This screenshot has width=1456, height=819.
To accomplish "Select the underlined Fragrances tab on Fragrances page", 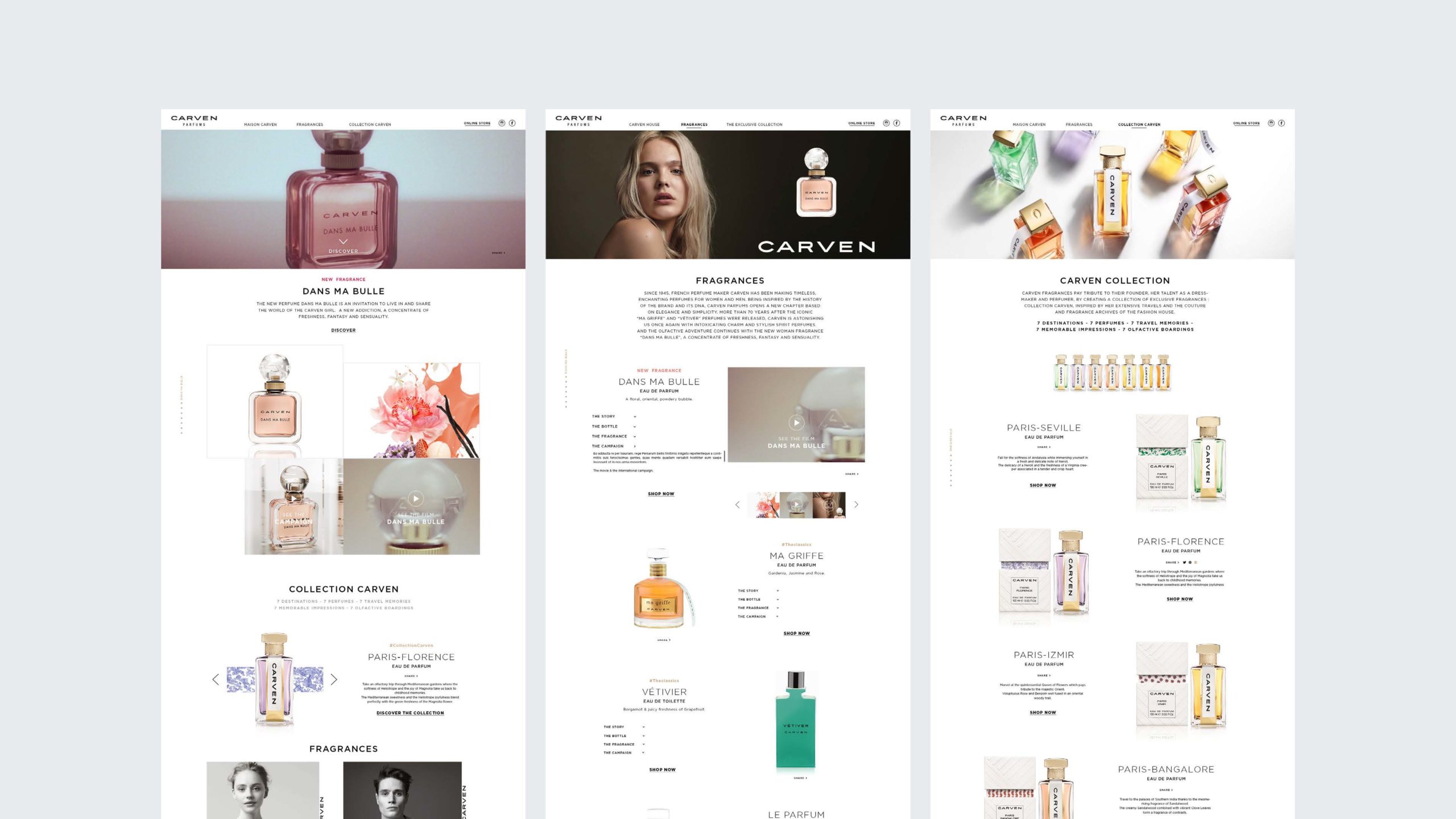I will click(x=694, y=125).
